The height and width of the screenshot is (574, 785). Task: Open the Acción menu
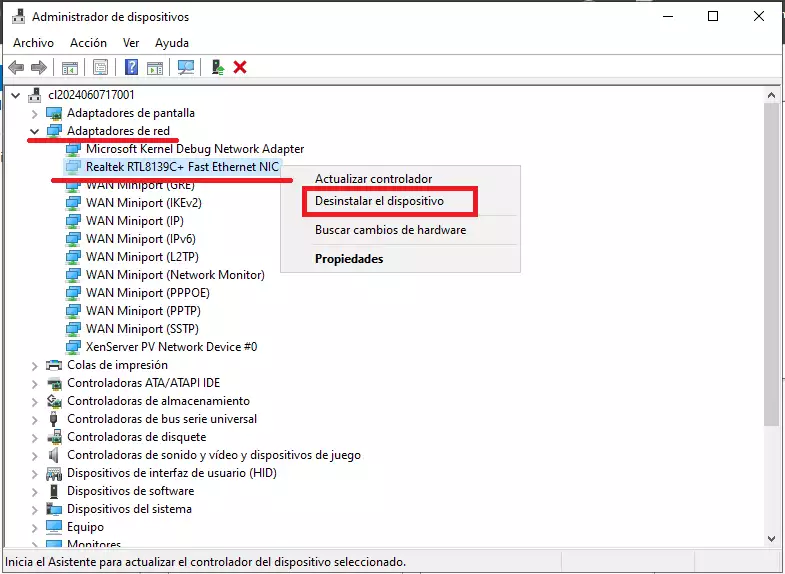point(88,43)
